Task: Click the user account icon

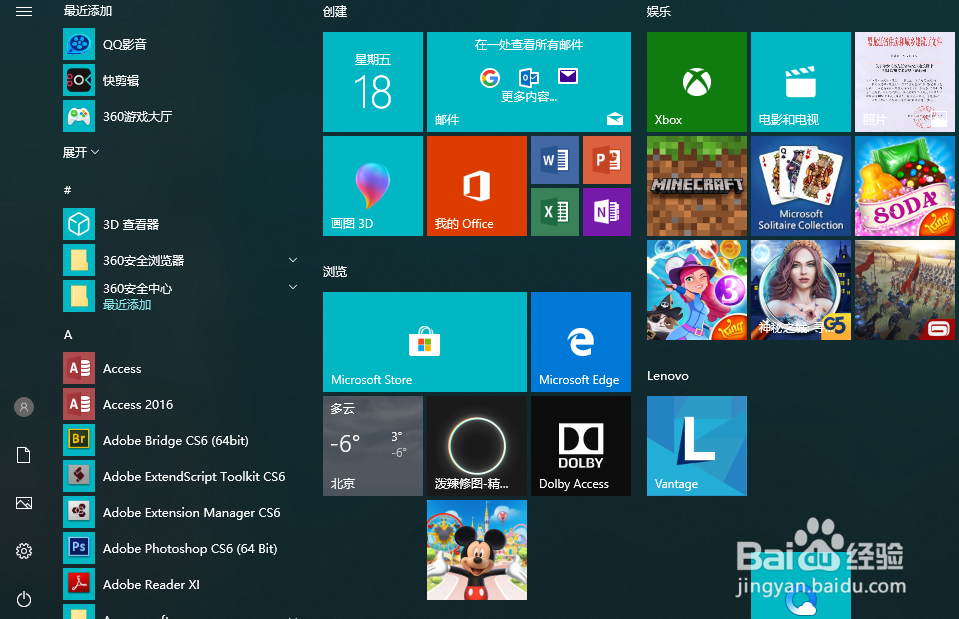Action: (24, 407)
